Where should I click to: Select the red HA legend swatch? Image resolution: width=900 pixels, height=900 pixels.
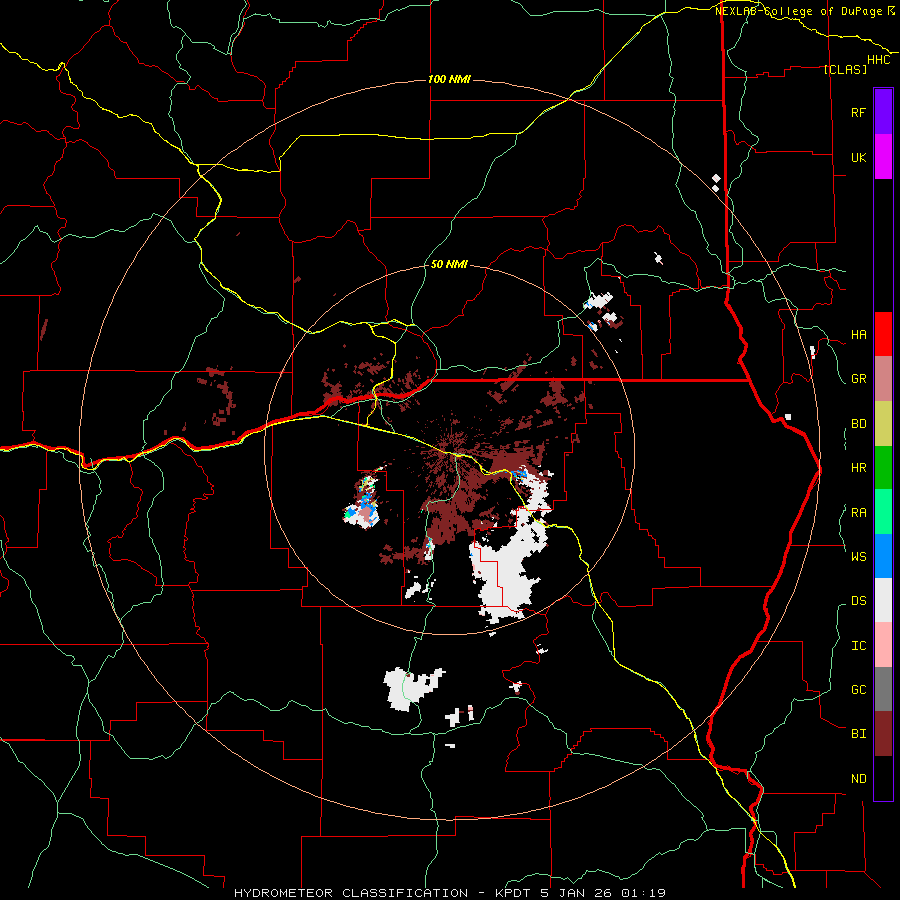point(883,334)
